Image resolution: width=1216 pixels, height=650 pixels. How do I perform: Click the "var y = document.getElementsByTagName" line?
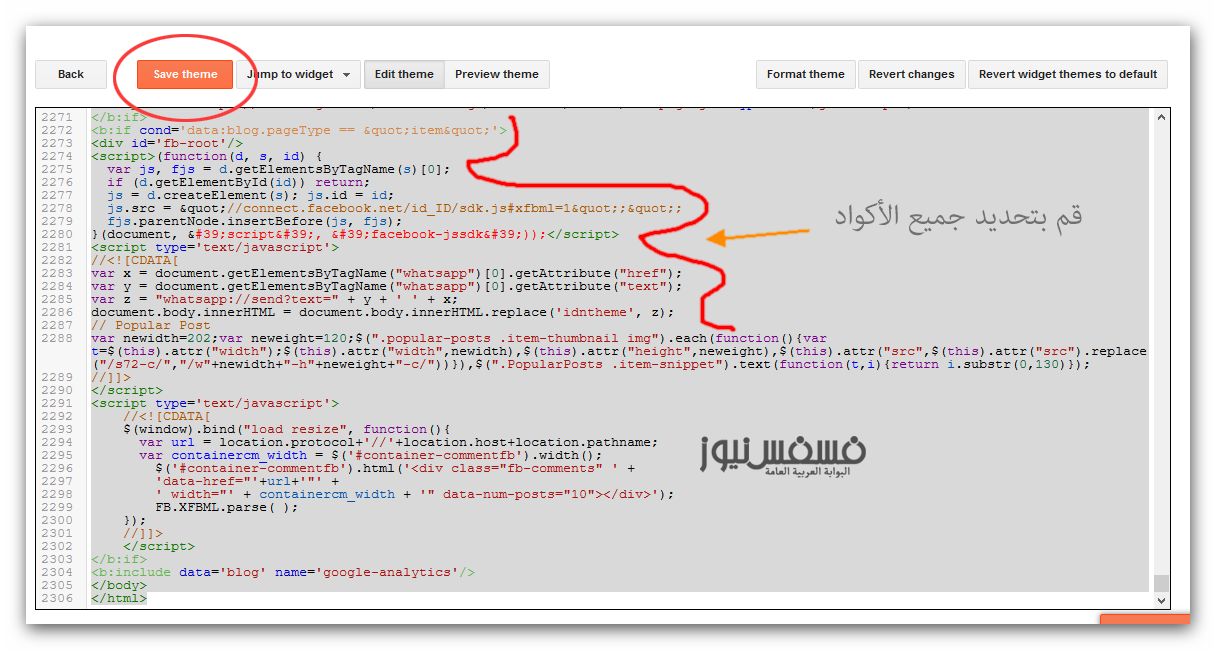[386, 286]
